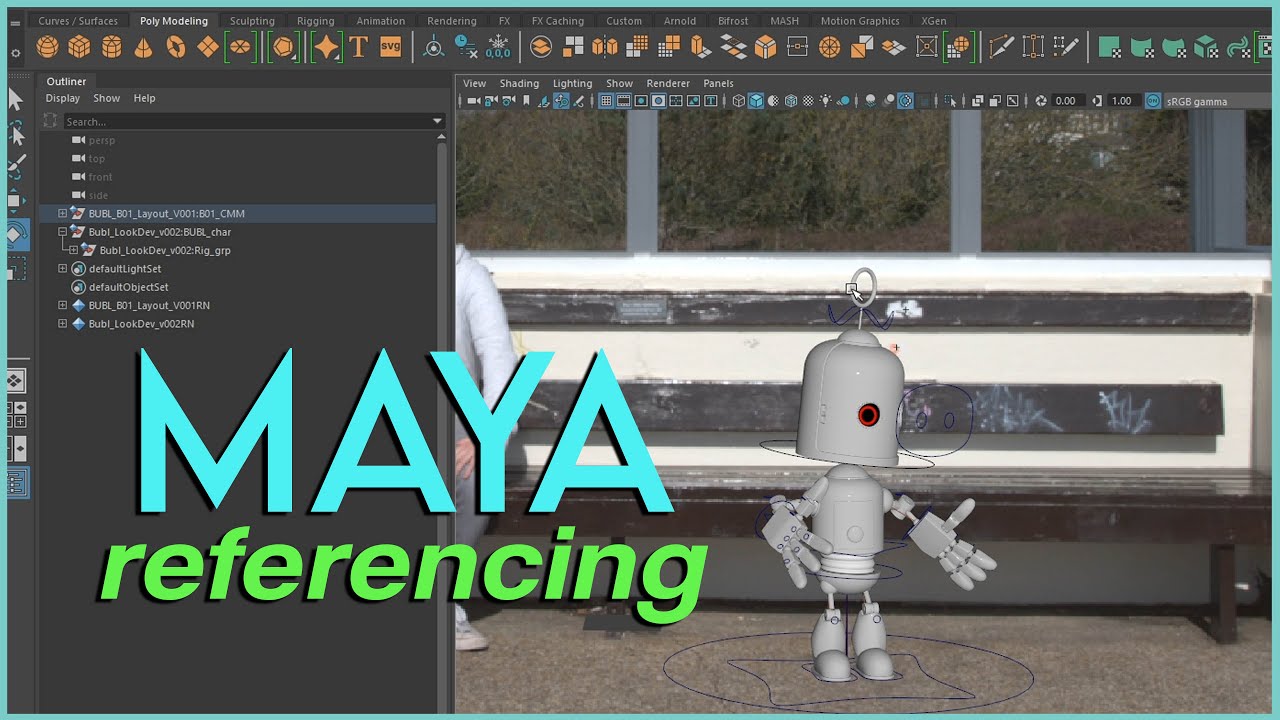The height and width of the screenshot is (720, 1280).
Task: Expand Bubl_LookDev_v002RN reference node
Action: coord(63,324)
